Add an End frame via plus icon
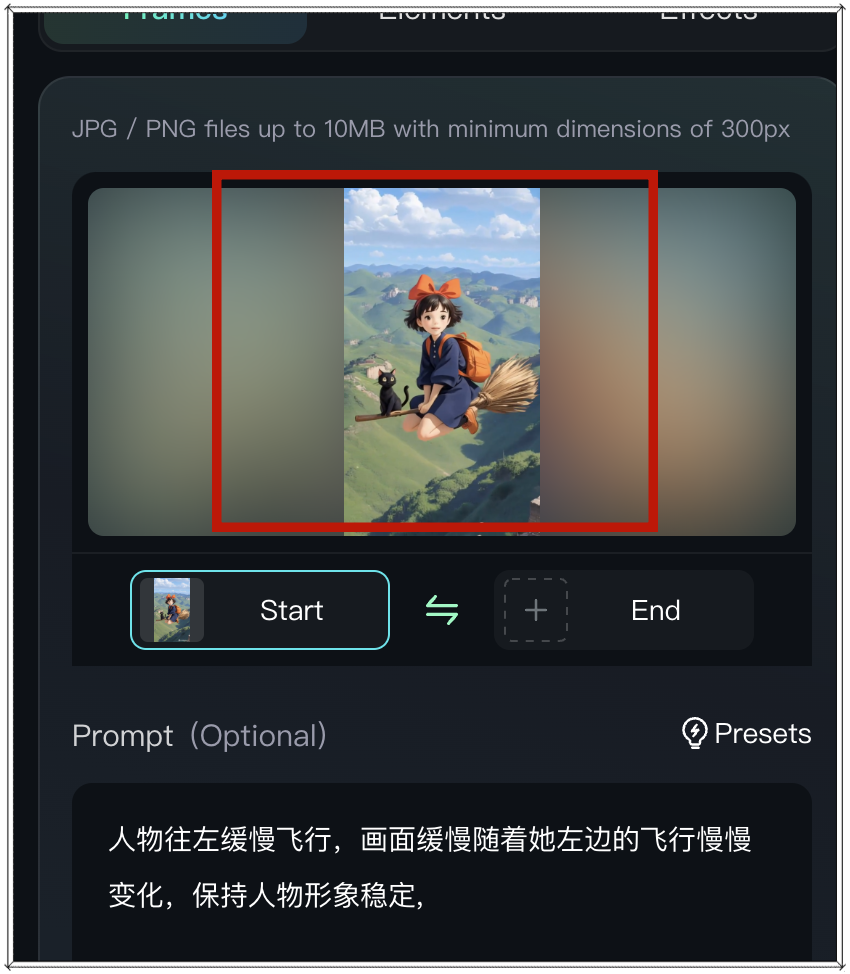Screen dimensions: 850x974 click(536, 610)
